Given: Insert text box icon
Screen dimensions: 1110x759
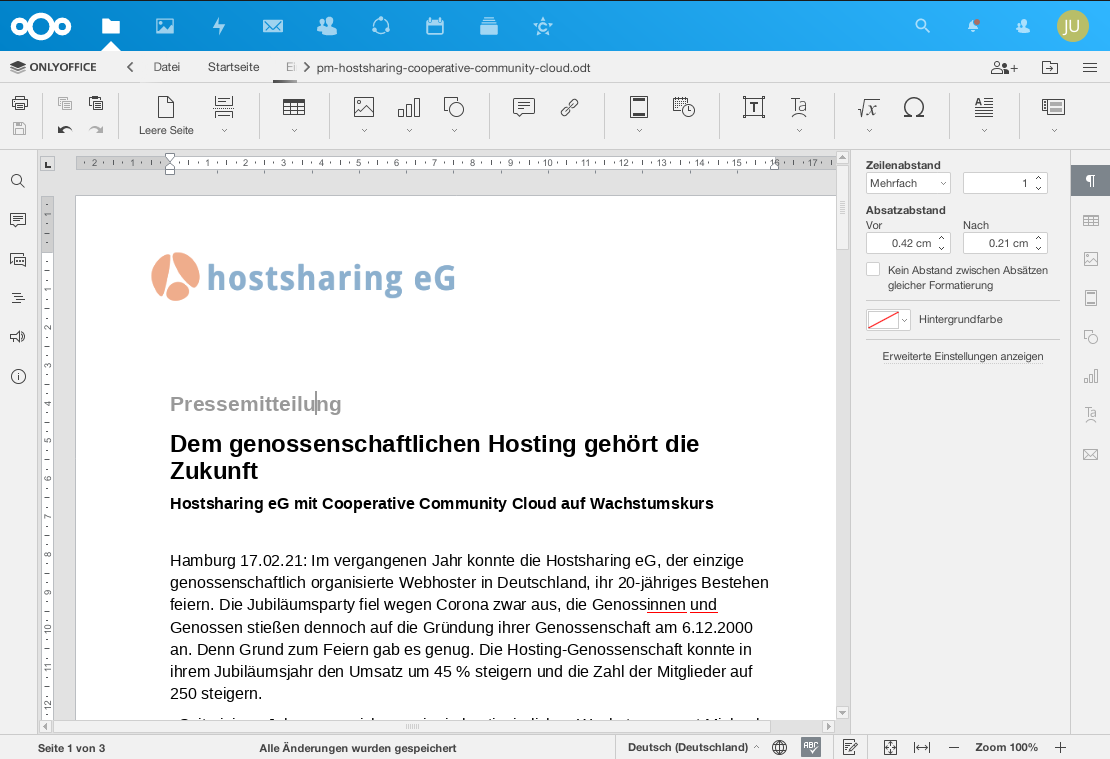Looking at the screenshot, I should coord(753,107).
